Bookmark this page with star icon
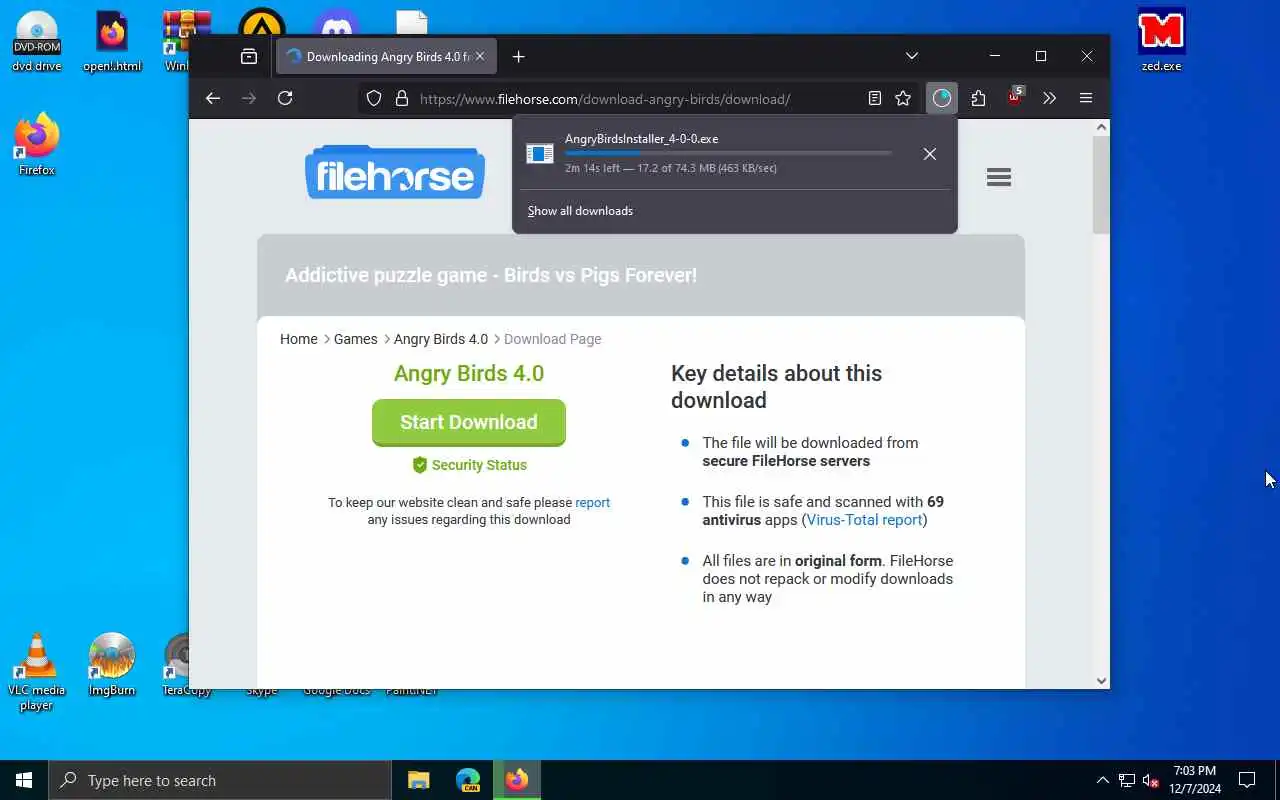1280x800 pixels. (x=903, y=98)
